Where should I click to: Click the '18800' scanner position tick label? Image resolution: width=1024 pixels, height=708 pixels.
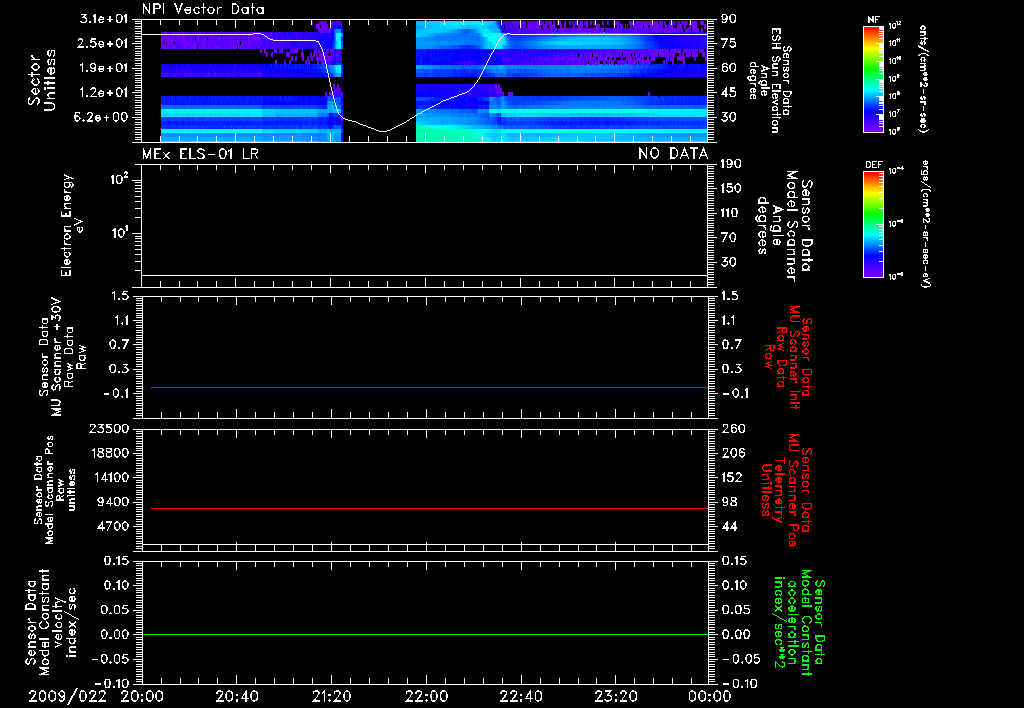(110, 453)
